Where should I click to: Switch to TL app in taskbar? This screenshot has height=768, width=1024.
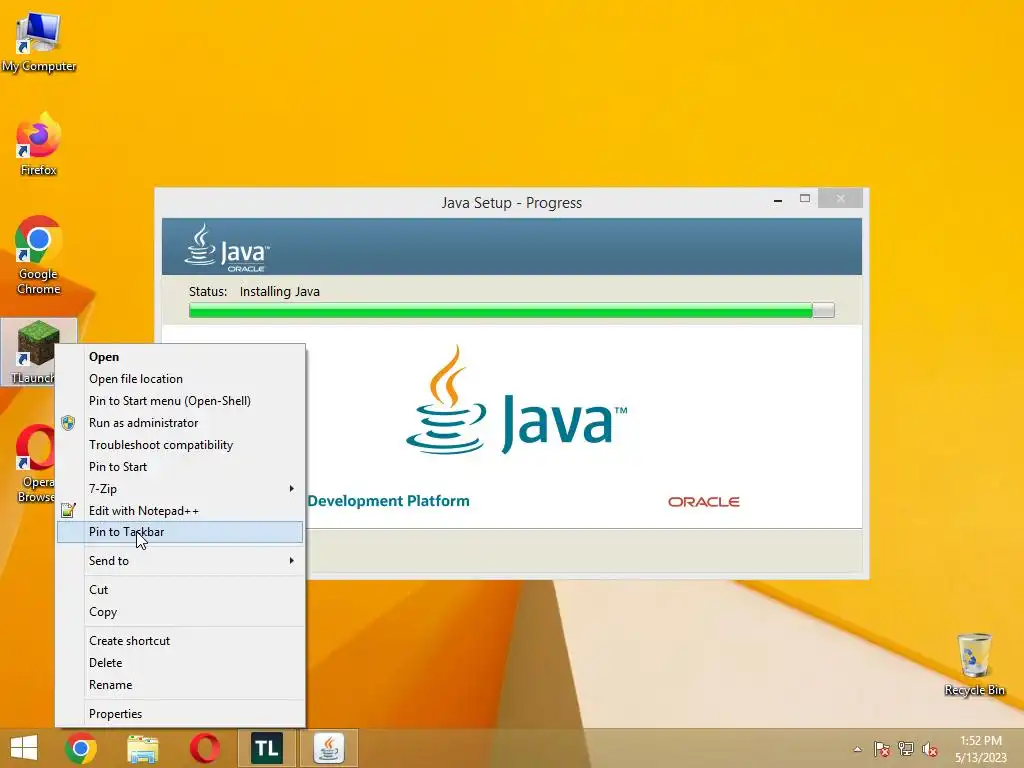266,748
